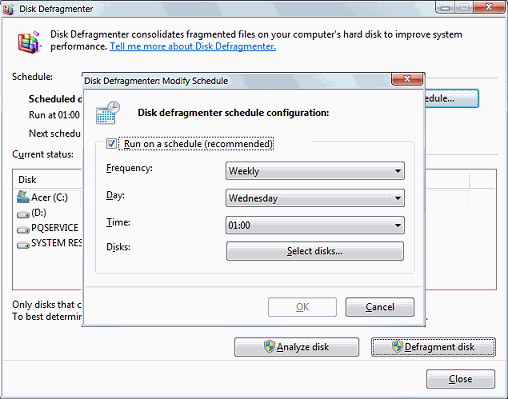The image size is (508, 399).
Task: Click the Frequency label
Action: point(129,168)
